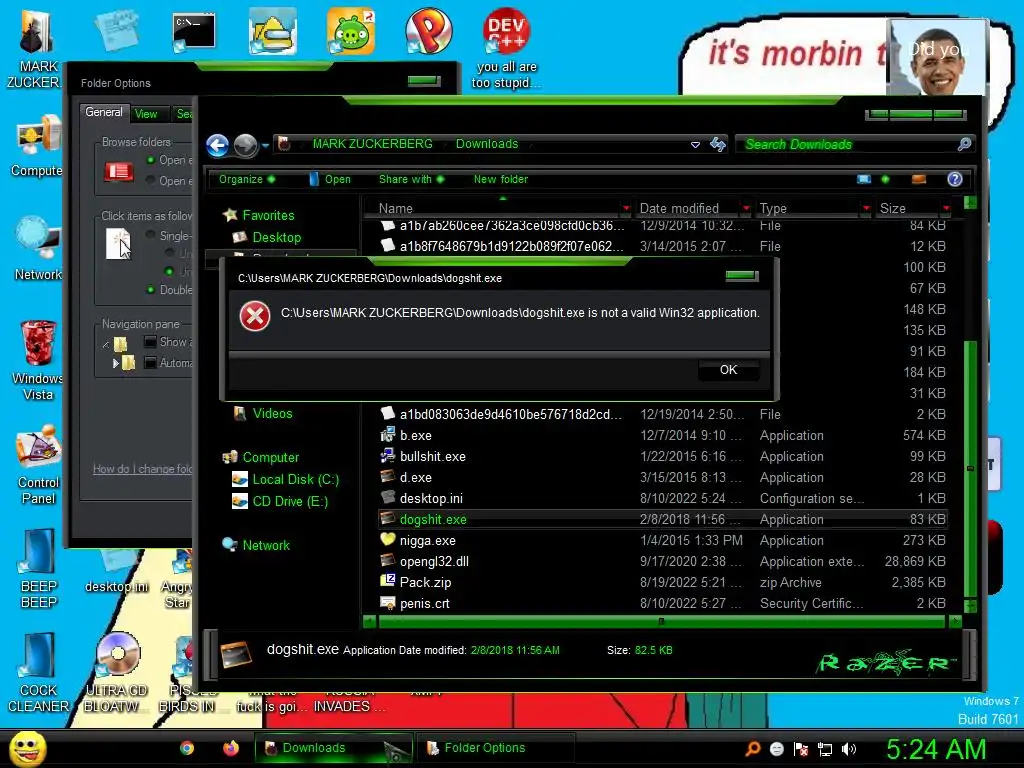Select Double-click to open radio option
Viewport: 1024px width, 768px height.
(x=151, y=289)
